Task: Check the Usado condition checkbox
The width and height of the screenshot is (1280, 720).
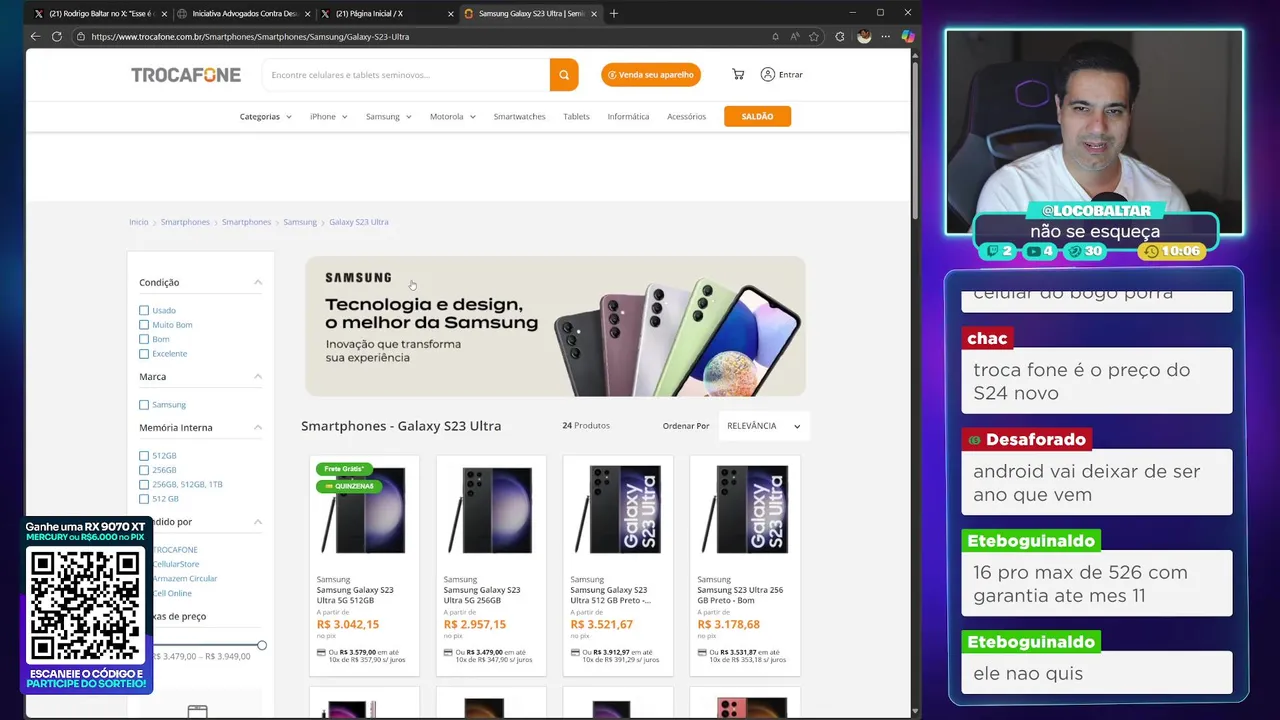Action: (x=144, y=310)
